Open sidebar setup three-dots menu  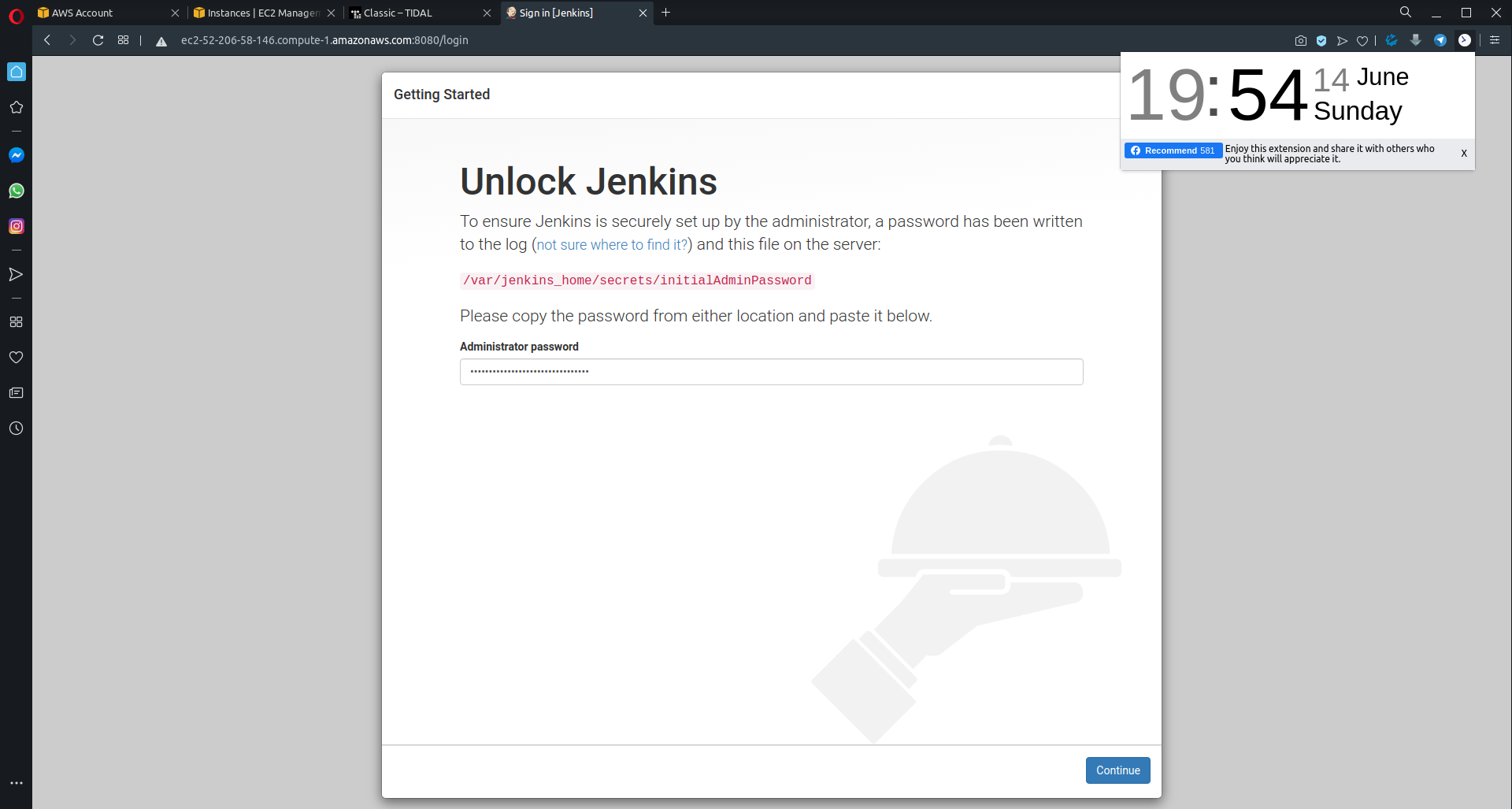[x=17, y=783]
